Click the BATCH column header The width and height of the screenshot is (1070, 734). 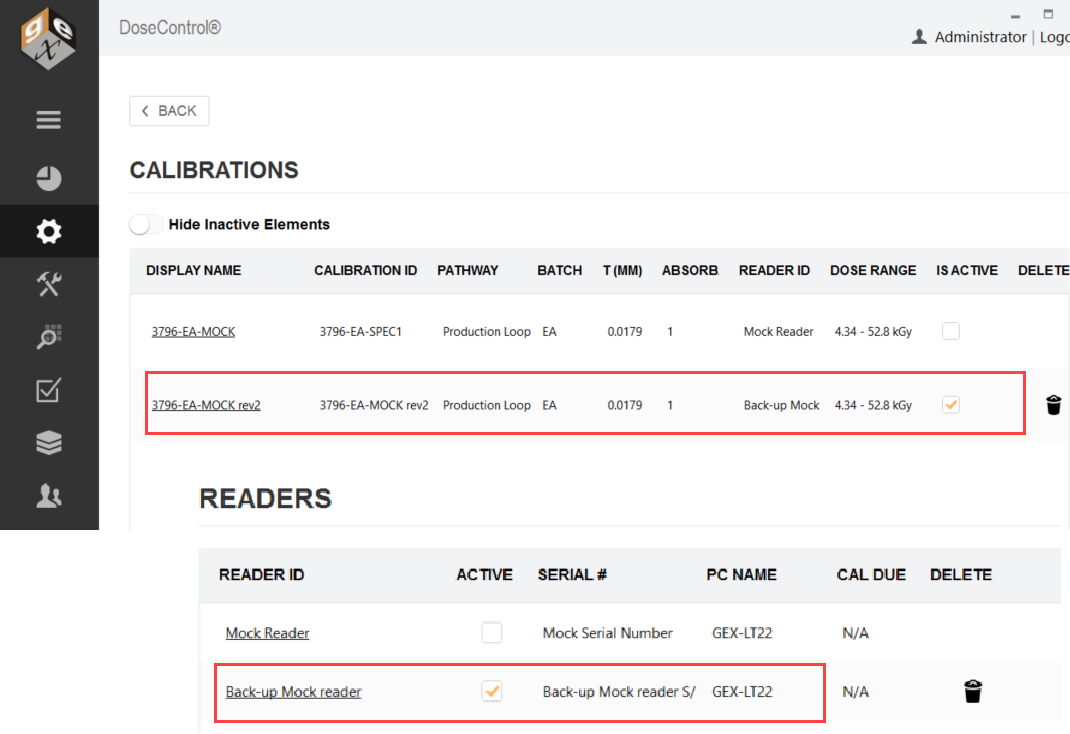[x=560, y=270]
